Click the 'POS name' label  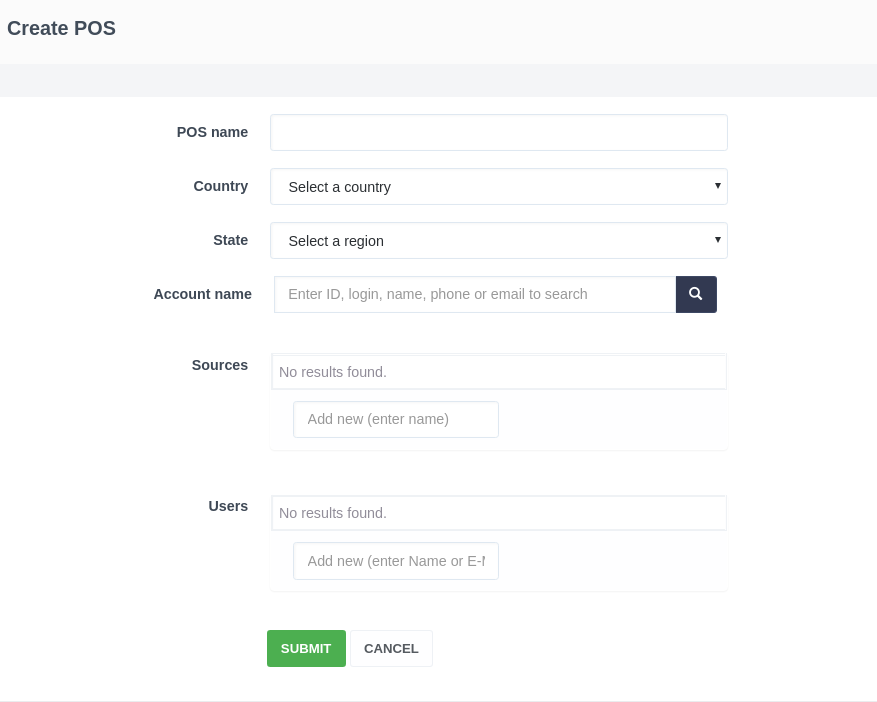click(x=212, y=132)
